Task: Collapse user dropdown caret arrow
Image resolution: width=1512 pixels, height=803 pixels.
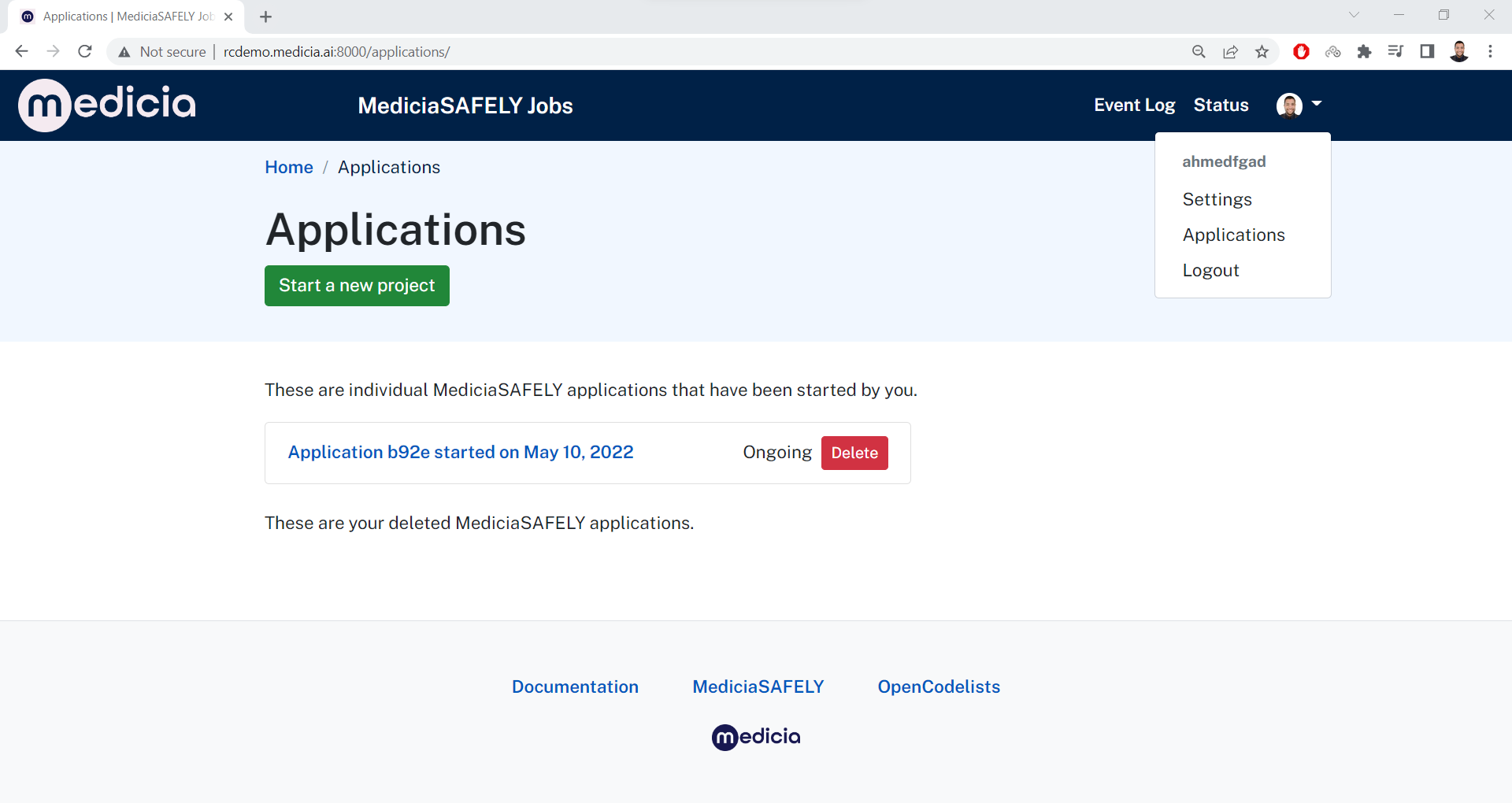Action: pos(1317,104)
